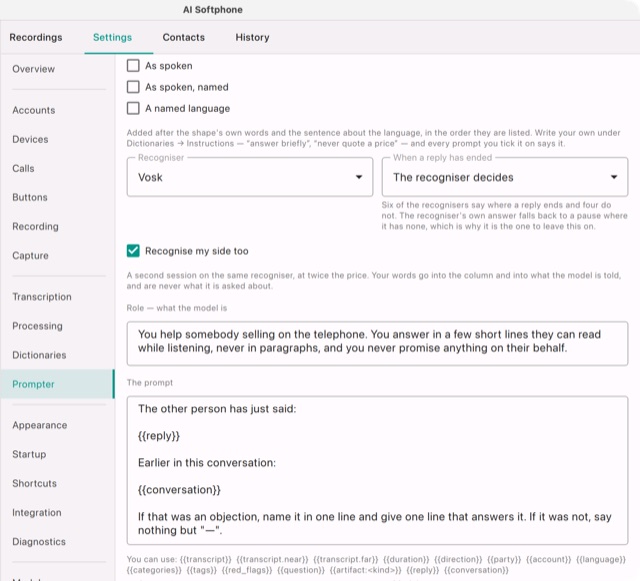Viewport: 640px width, 581px height.
Task: Open the Settings tab
Action: [112, 37]
